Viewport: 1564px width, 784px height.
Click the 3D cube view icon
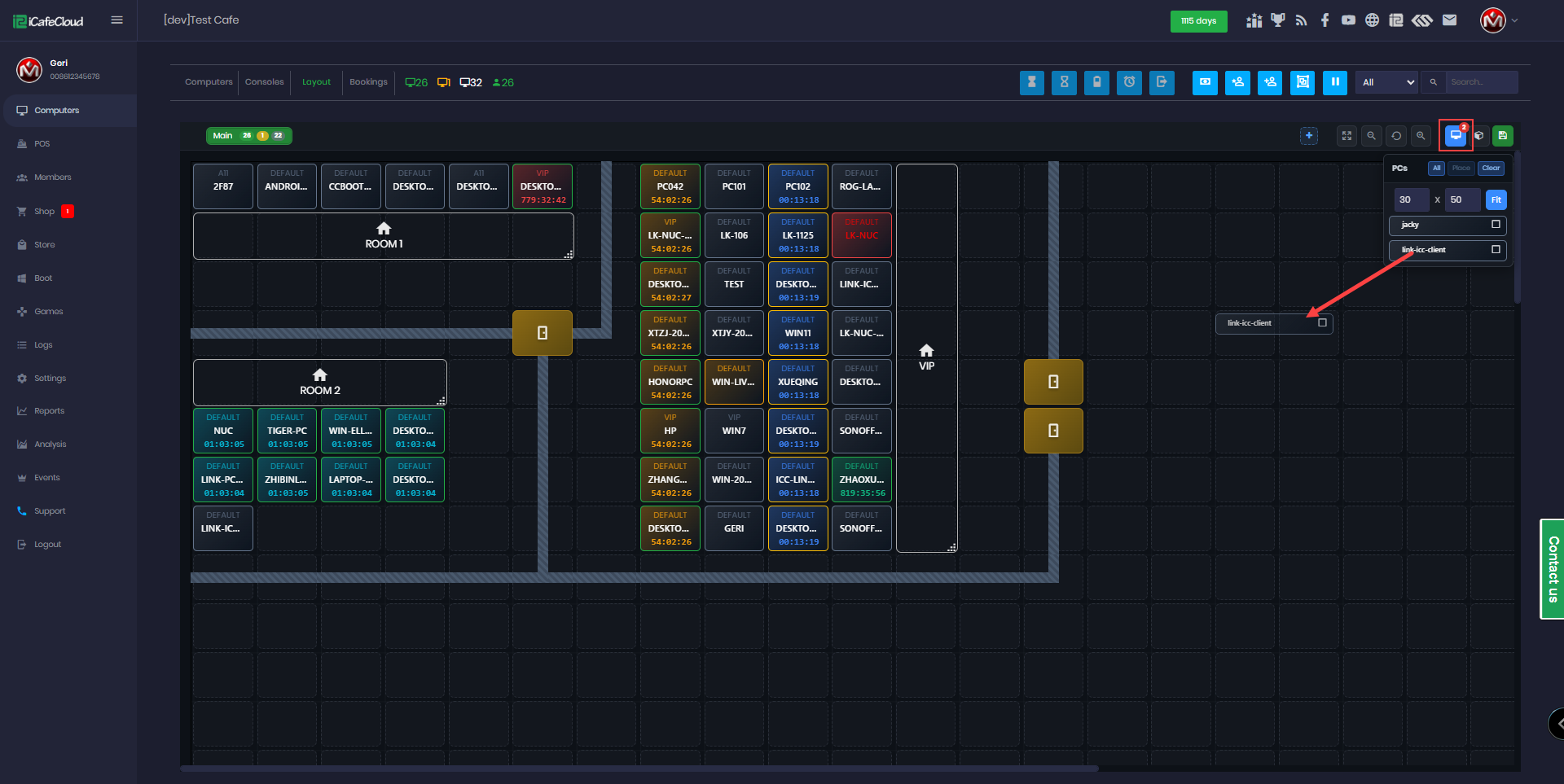point(1479,136)
